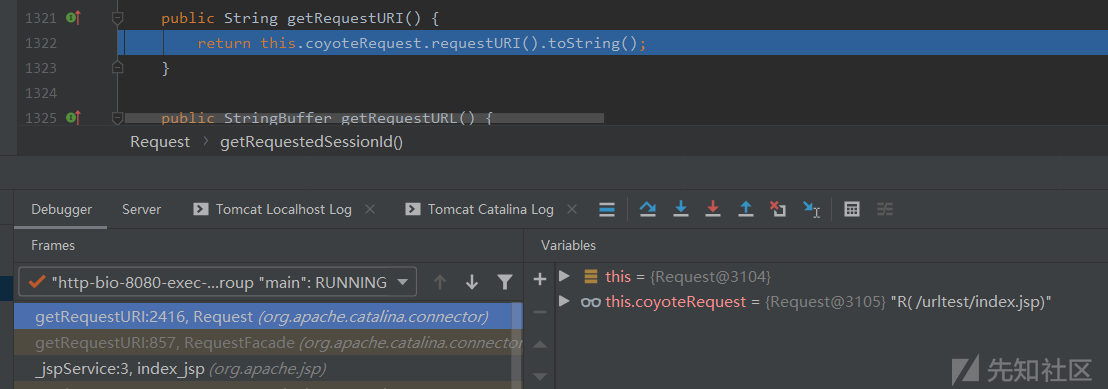1108x389 pixels.
Task: Click getRequestedSessionId() breadcrumb
Action: (312, 142)
